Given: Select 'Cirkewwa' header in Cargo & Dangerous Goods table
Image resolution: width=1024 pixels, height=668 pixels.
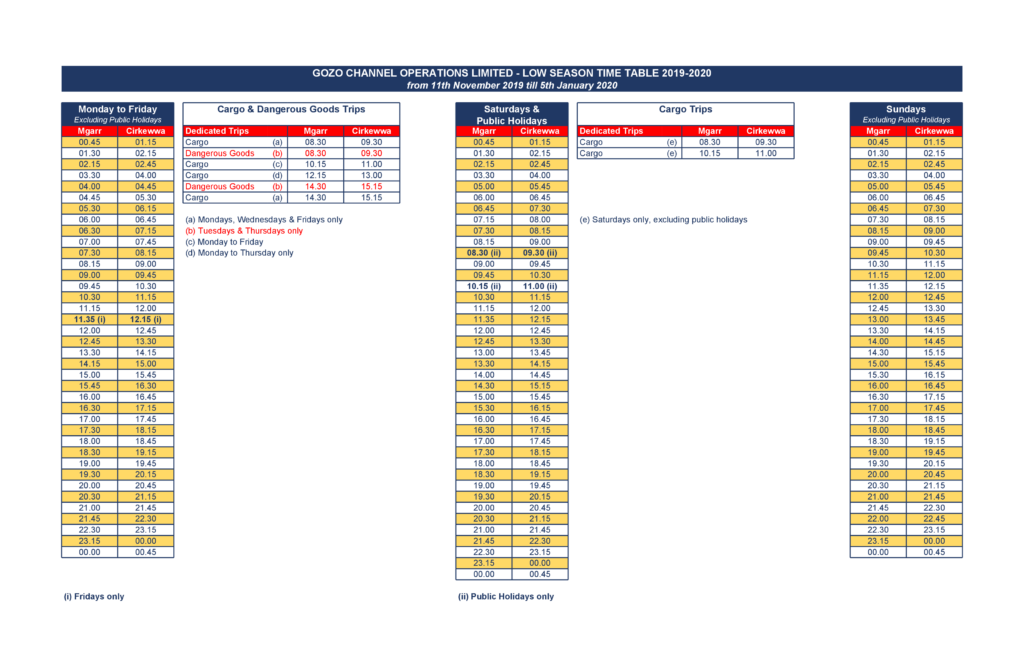Looking at the screenshot, I should coord(372,131).
